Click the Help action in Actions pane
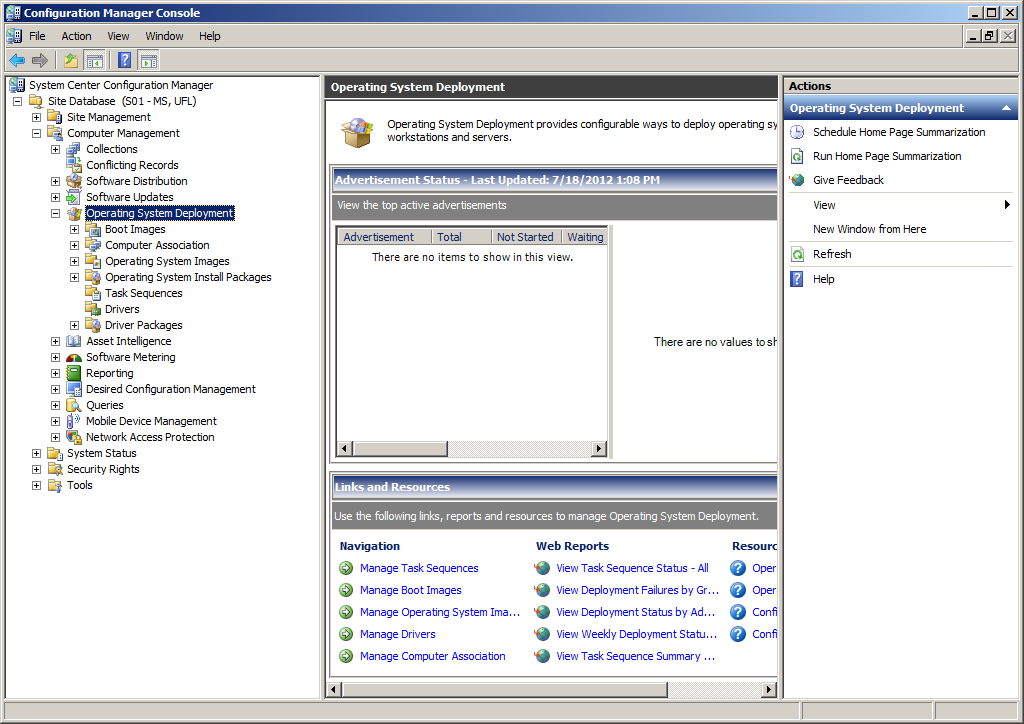 pos(824,279)
